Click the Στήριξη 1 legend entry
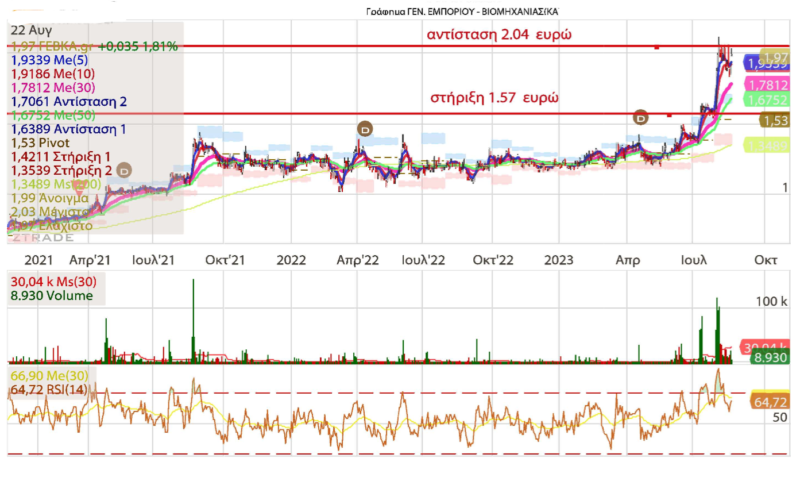This screenshot has height=481, width=800. (x=61, y=157)
